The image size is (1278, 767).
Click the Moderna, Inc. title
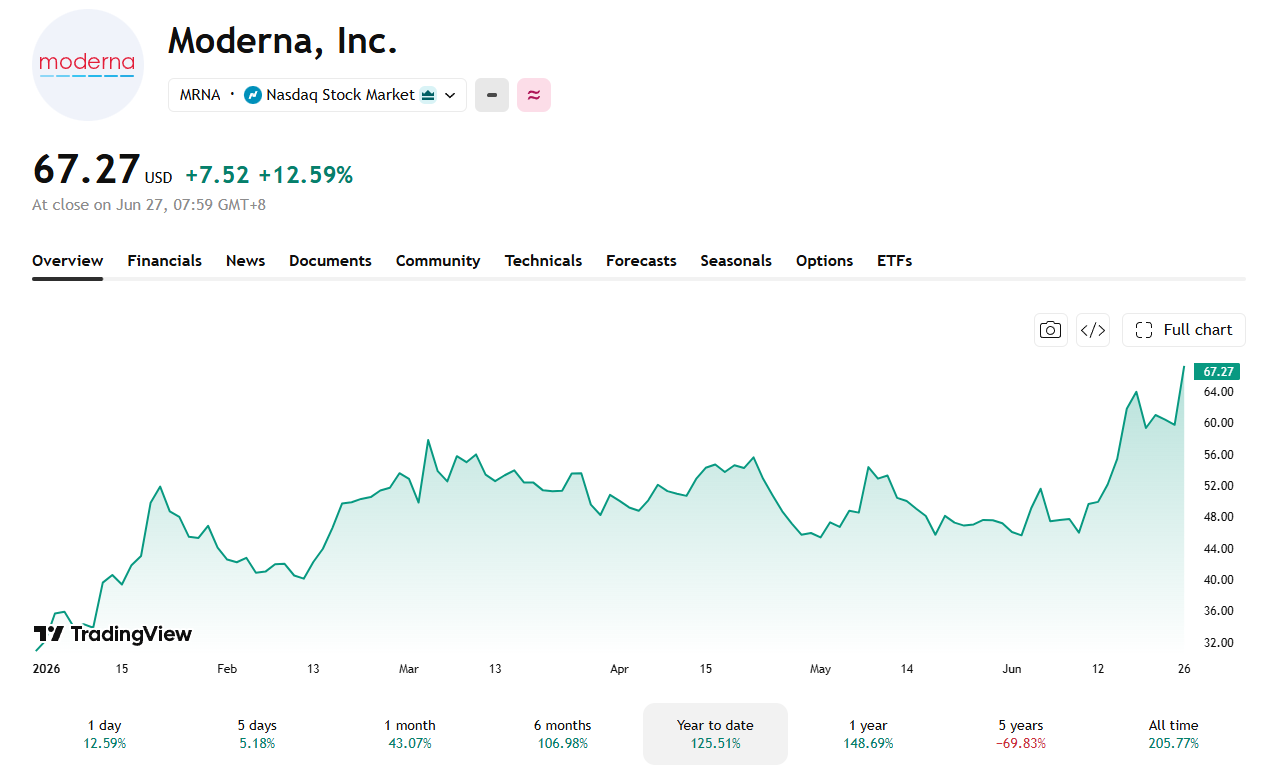coord(283,40)
